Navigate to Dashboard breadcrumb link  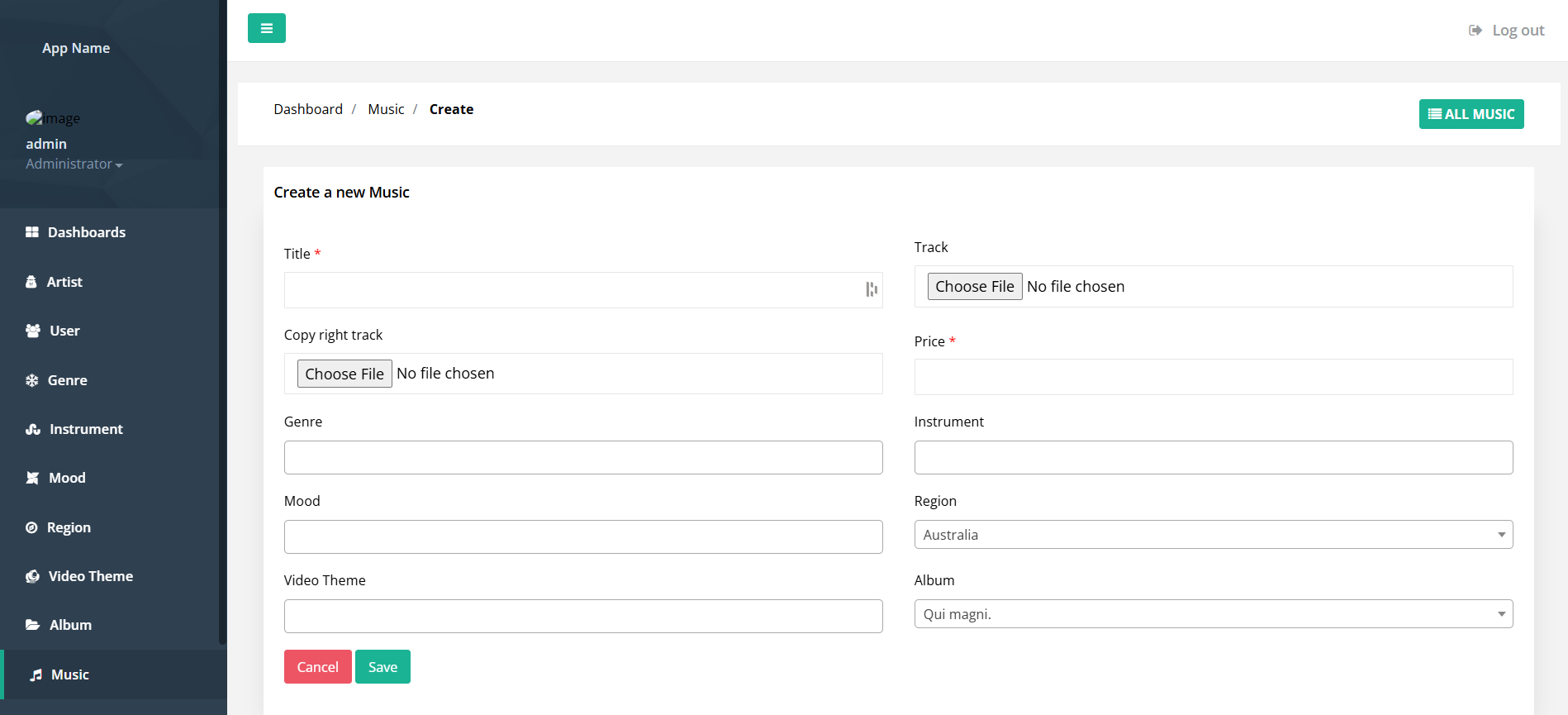[308, 109]
